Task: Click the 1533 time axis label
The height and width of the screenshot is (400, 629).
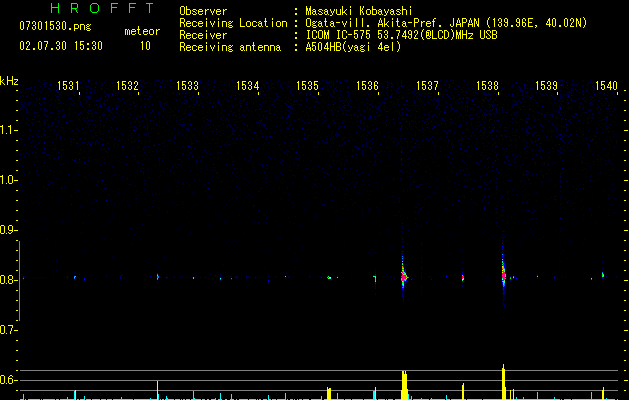Action: [187, 85]
